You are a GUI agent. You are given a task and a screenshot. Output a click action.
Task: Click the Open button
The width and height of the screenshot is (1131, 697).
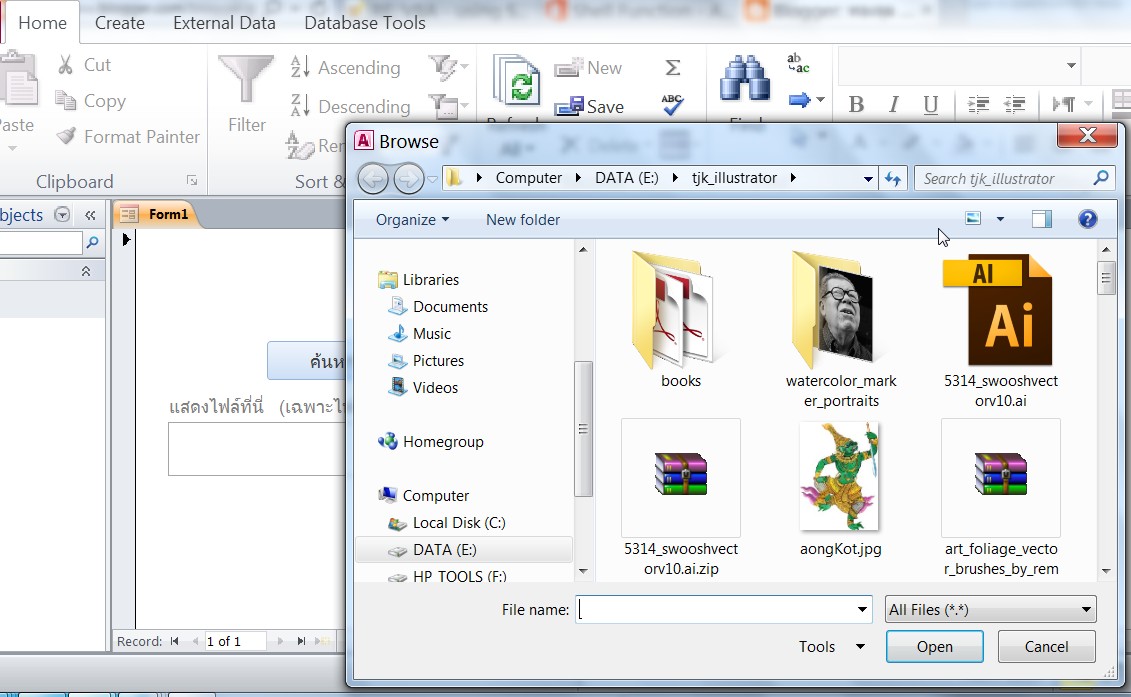coord(934,647)
